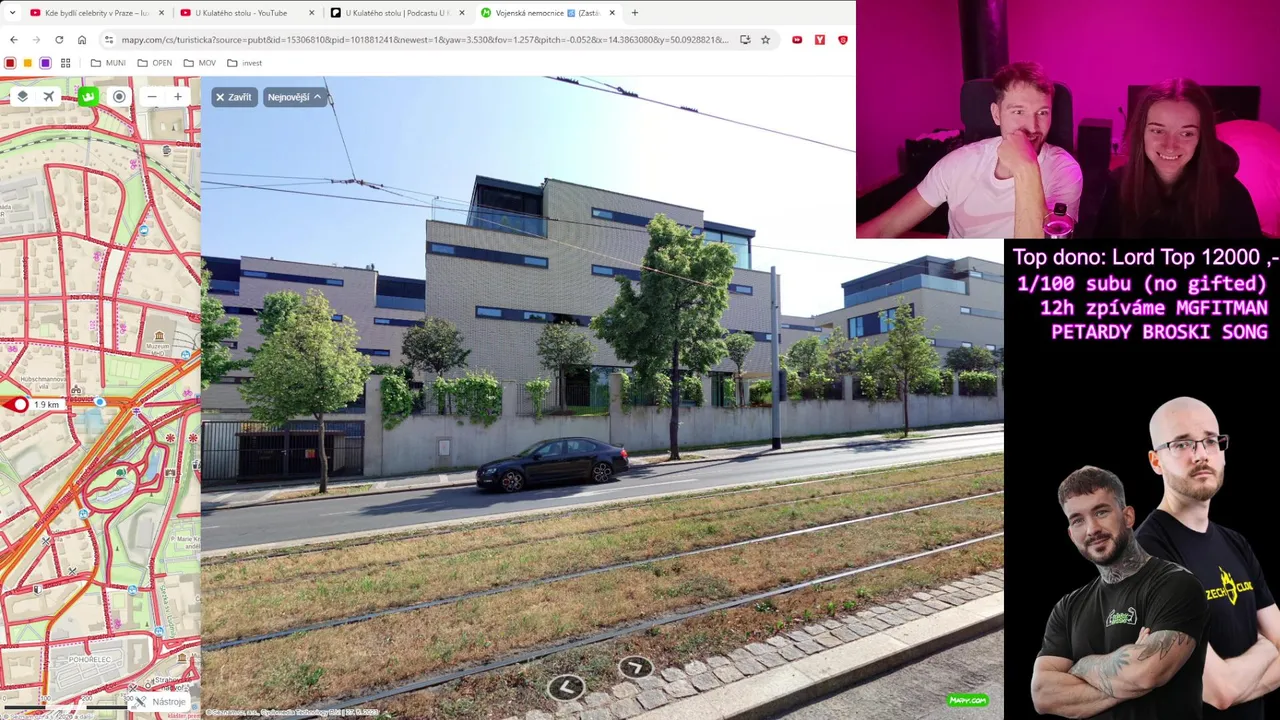Go back in browser history
Viewport: 1280px width, 720px height.
pyautogui.click(x=14, y=40)
